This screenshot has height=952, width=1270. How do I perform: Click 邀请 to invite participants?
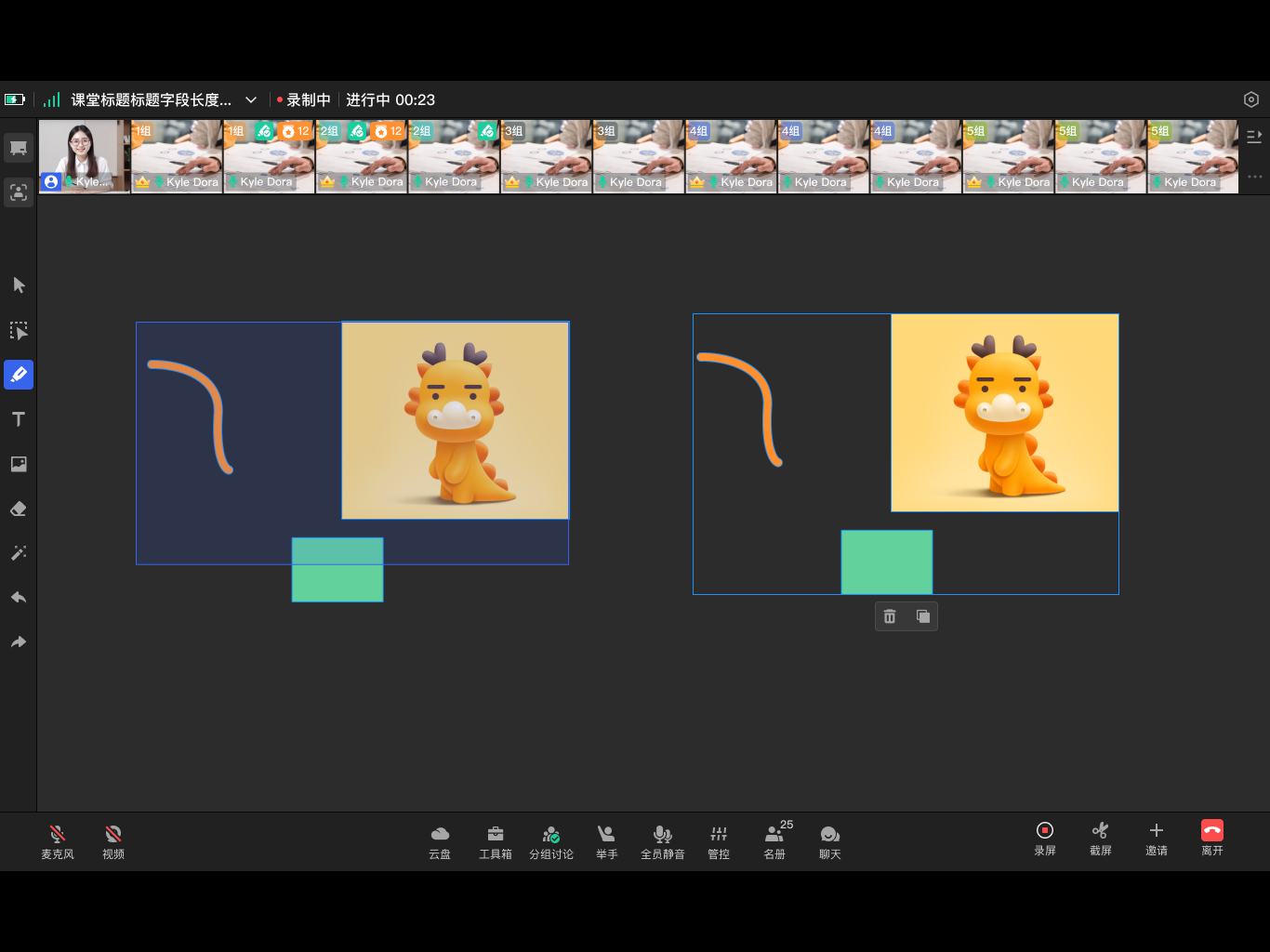tap(1157, 838)
